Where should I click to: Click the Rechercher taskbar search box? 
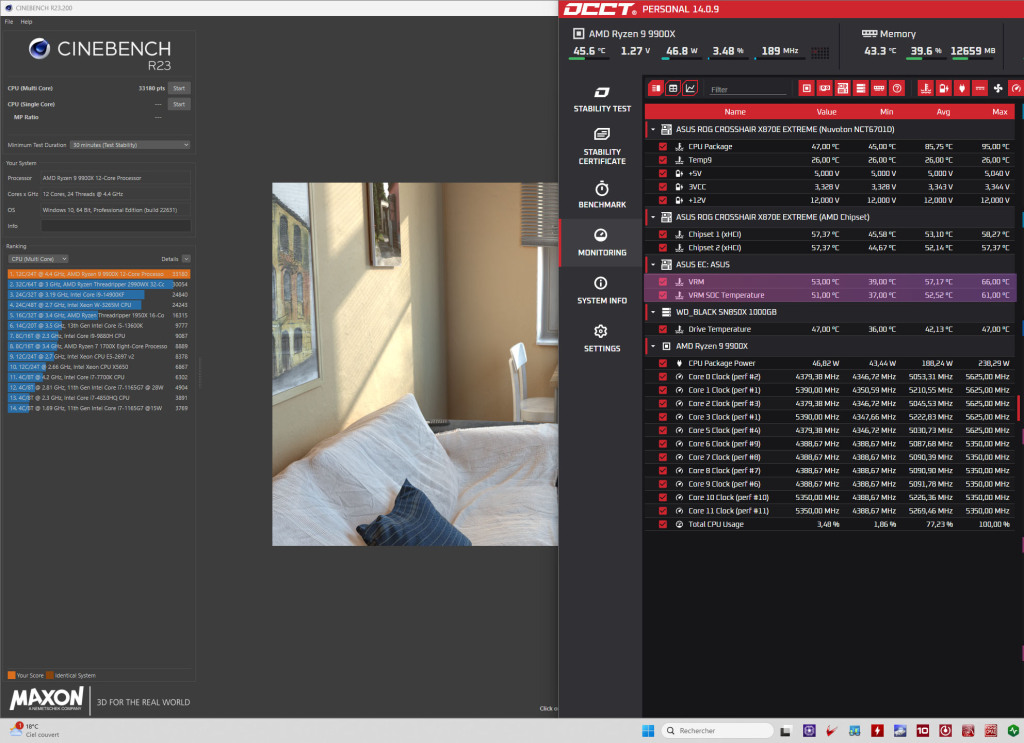pos(716,731)
